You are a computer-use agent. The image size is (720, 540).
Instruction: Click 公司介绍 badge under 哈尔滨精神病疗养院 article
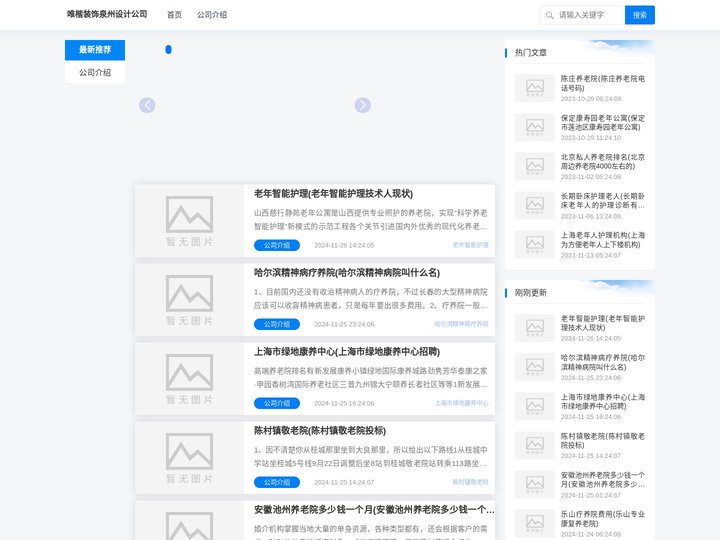coord(277,324)
